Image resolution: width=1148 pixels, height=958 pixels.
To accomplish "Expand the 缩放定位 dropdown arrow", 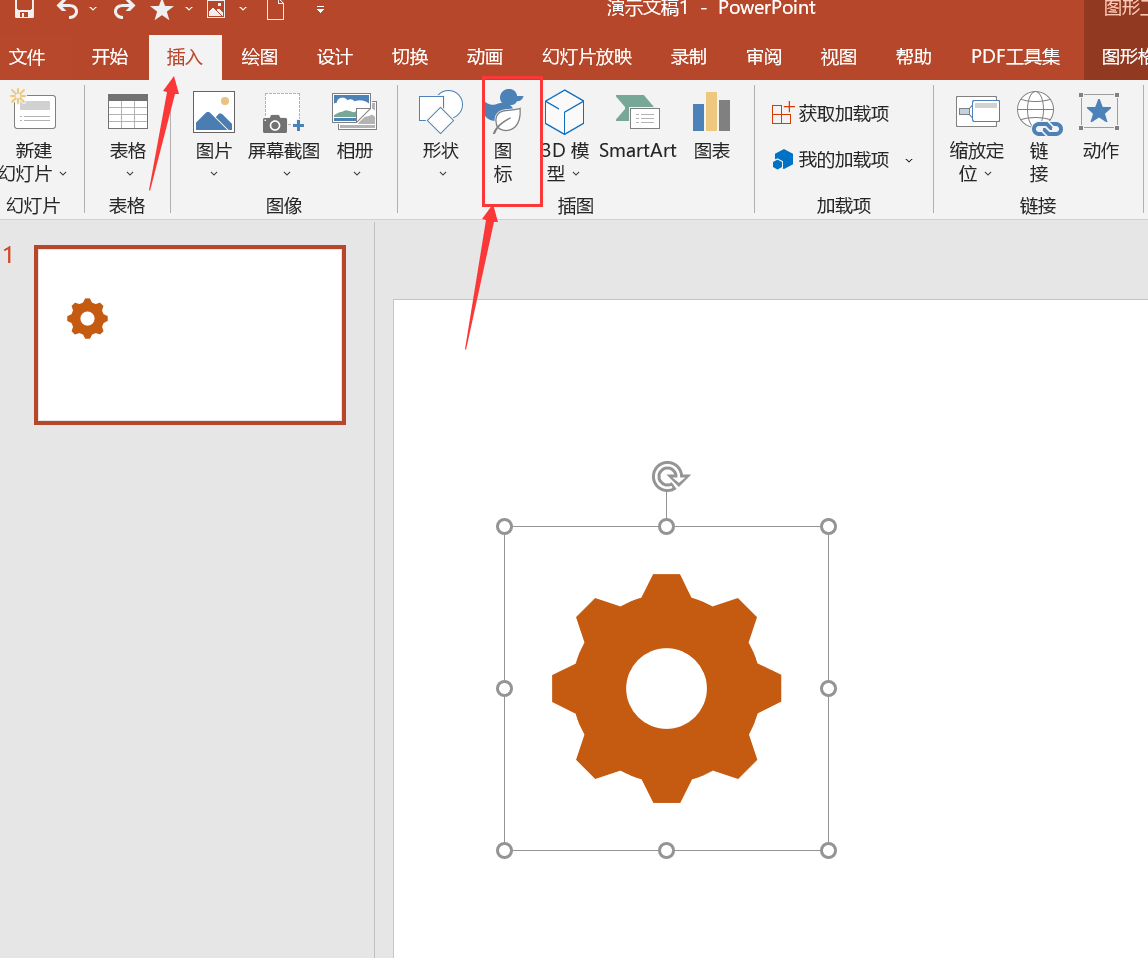I will [x=988, y=174].
